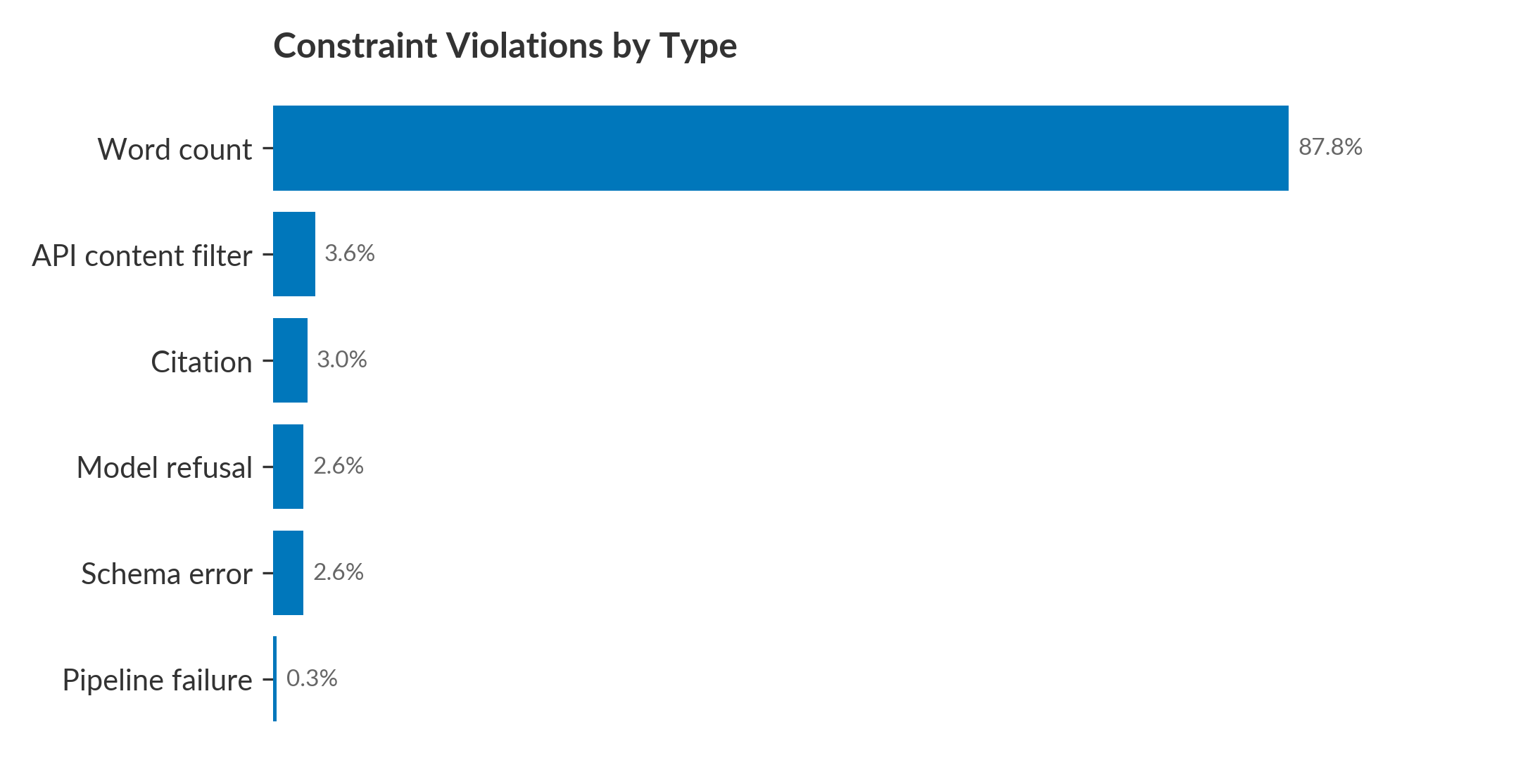Click the 2.6% value beside Schema error bar
The width and height of the screenshot is (1523, 784).
tap(339, 572)
